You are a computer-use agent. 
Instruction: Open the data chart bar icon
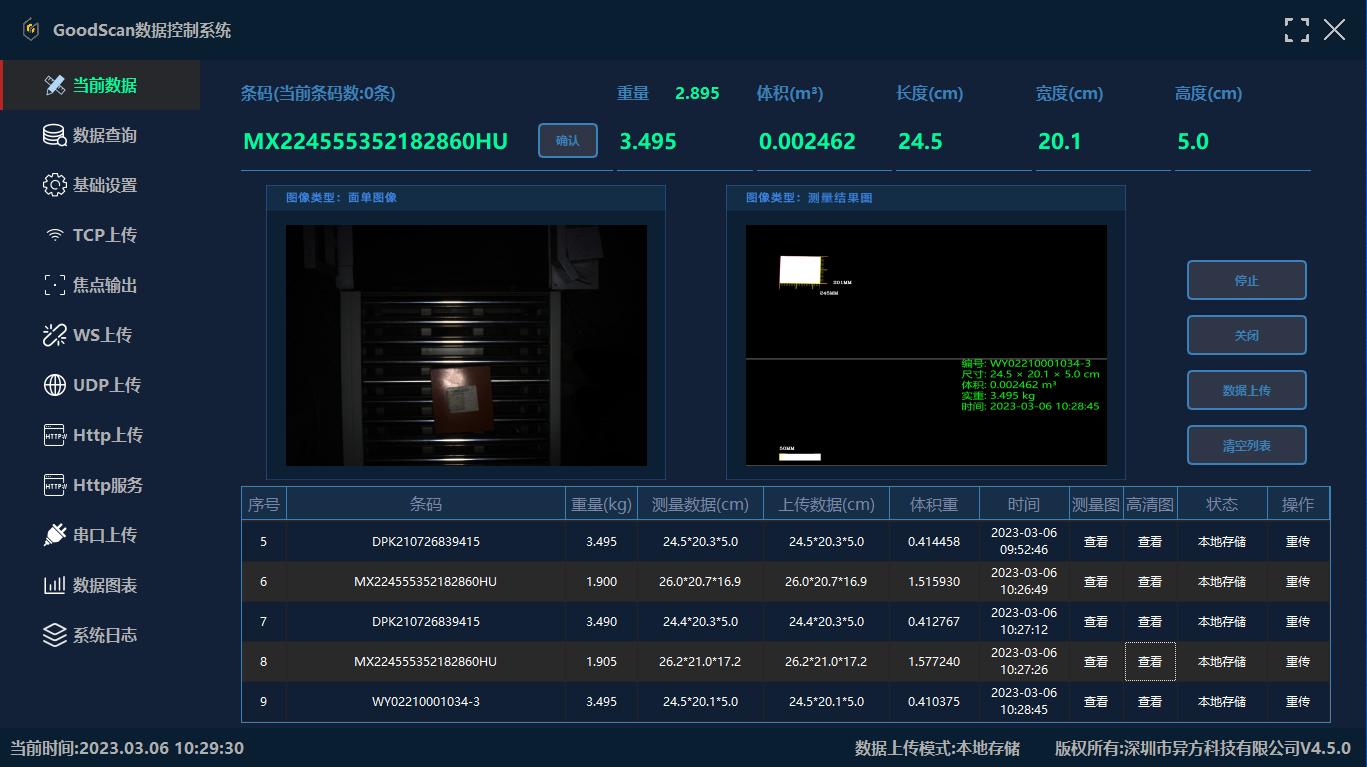click(54, 585)
